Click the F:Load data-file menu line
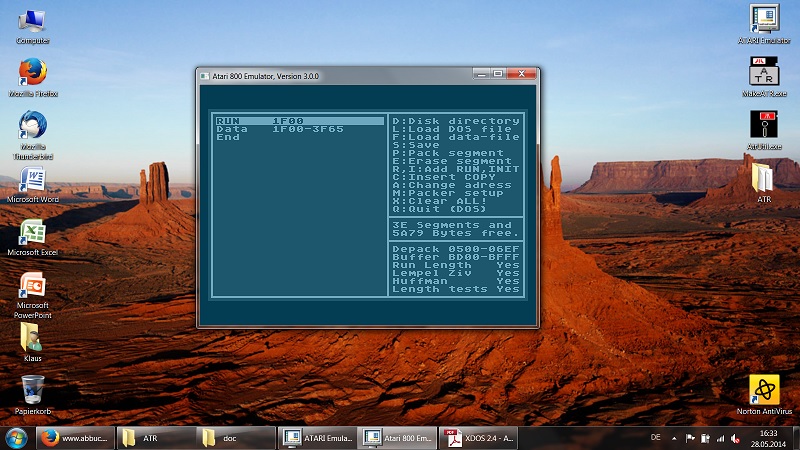The image size is (800, 450). (x=456, y=137)
